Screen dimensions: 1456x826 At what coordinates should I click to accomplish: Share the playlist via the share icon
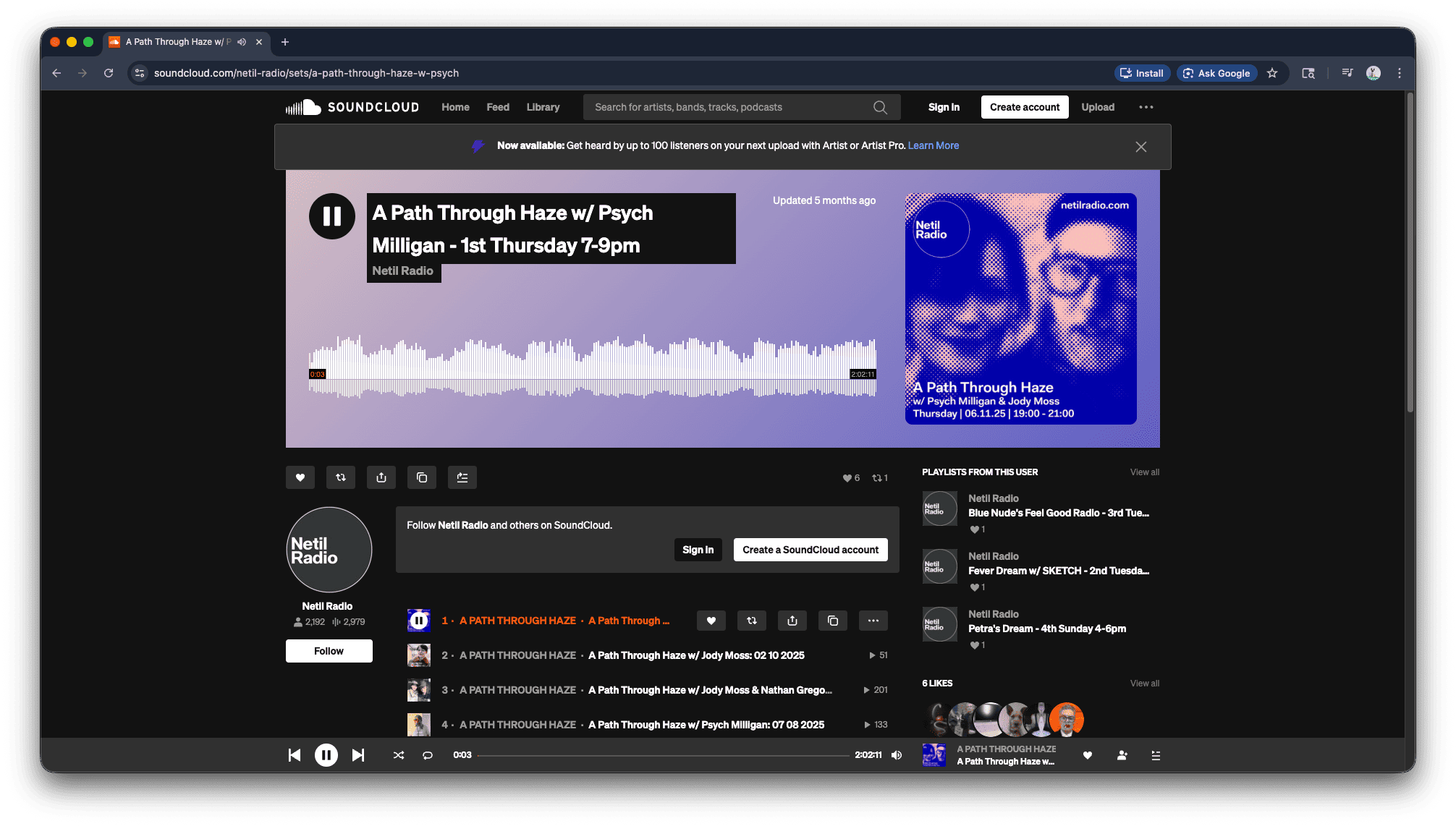pyautogui.click(x=381, y=477)
